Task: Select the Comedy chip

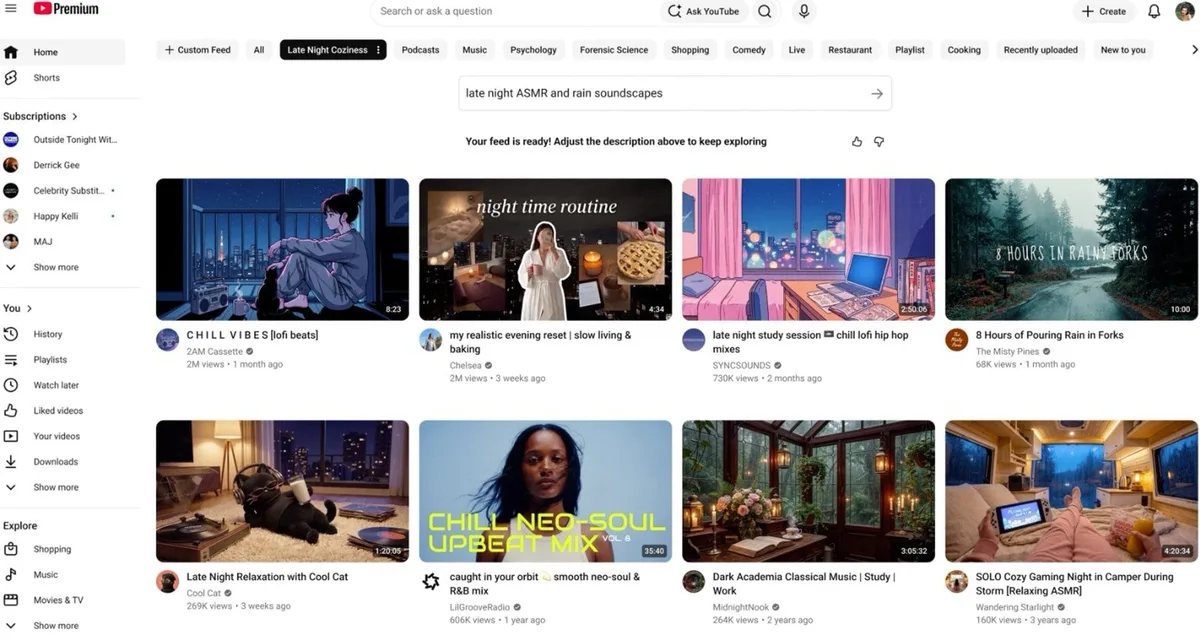Action: pyautogui.click(x=749, y=50)
